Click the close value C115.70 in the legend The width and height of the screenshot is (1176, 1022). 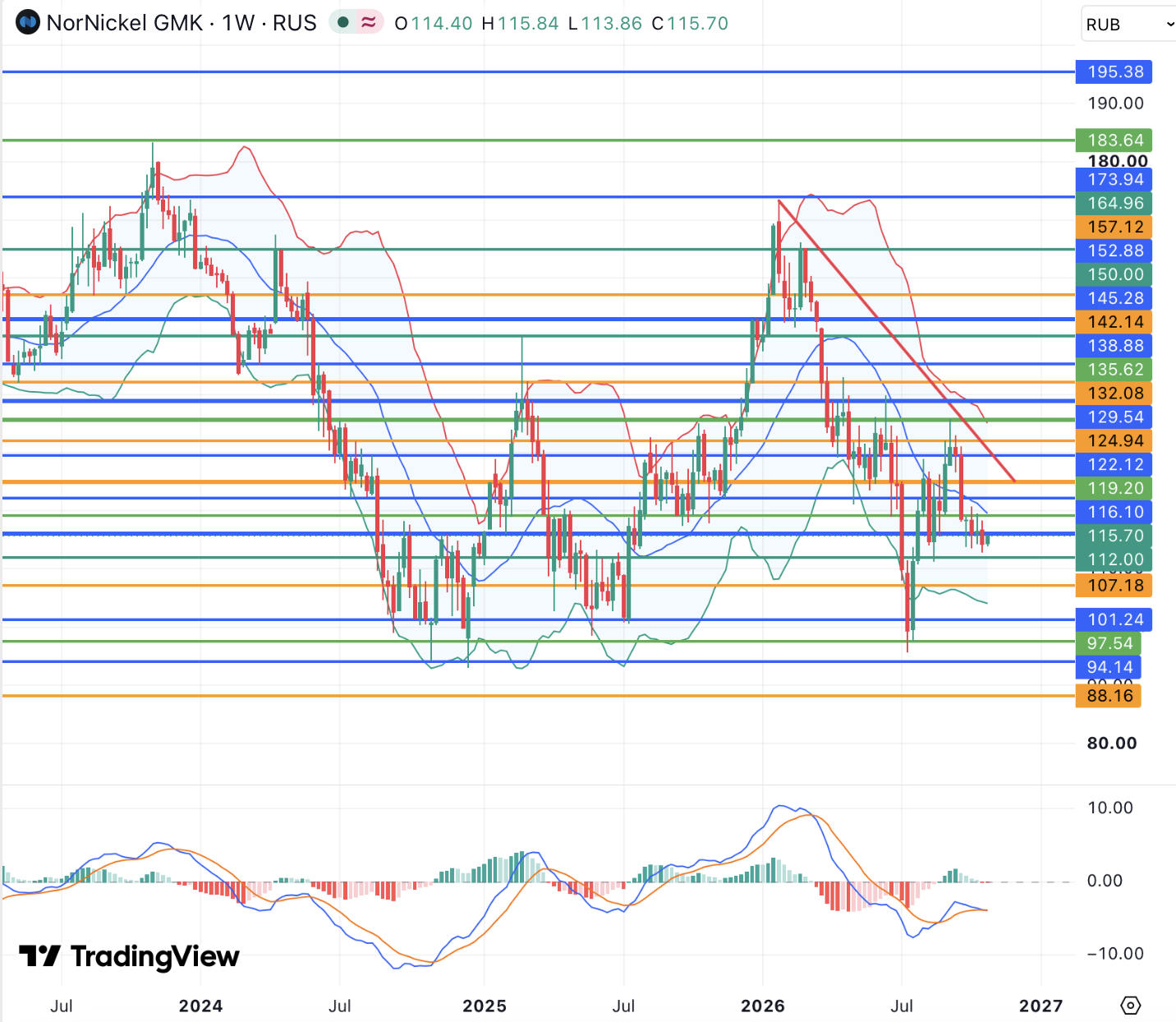(x=690, y=23)
